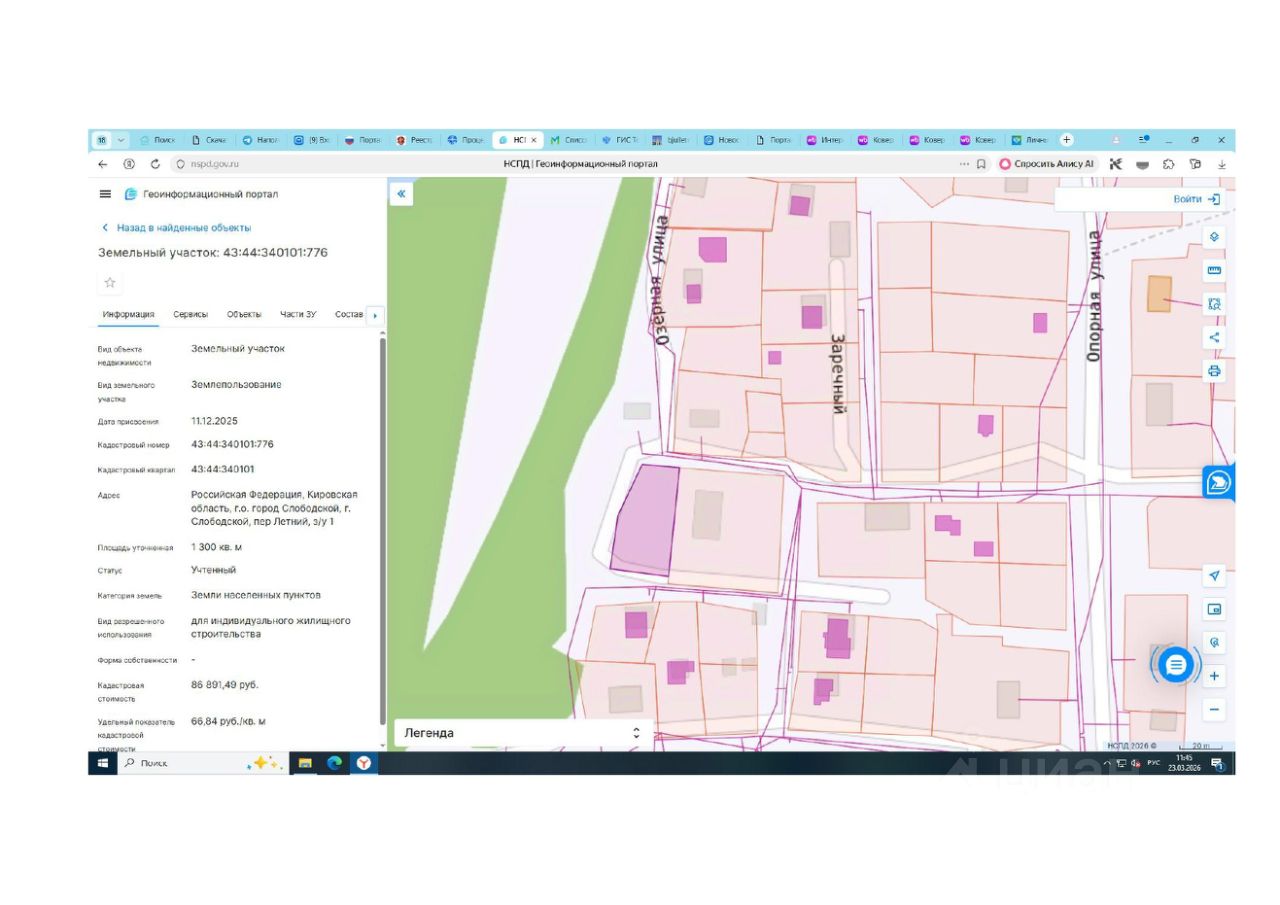The image size is (1280, 905).
Task: Open the Windows Start menu
Action: [102, 763]
